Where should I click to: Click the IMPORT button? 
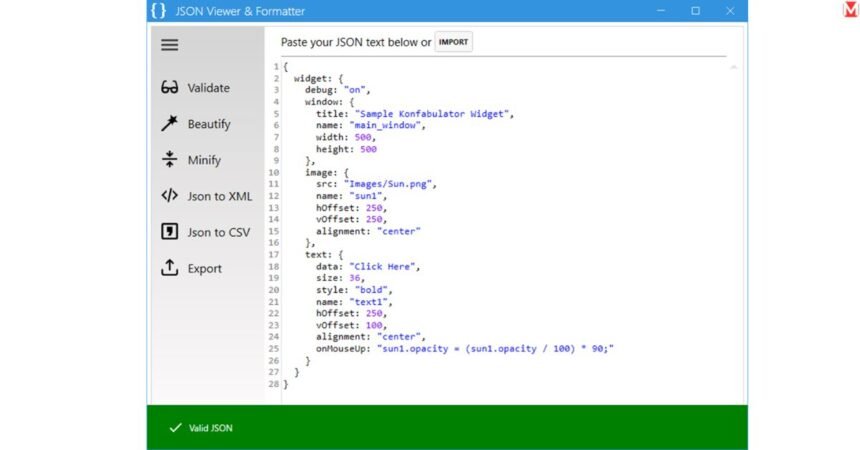click(x=454, y=42)
